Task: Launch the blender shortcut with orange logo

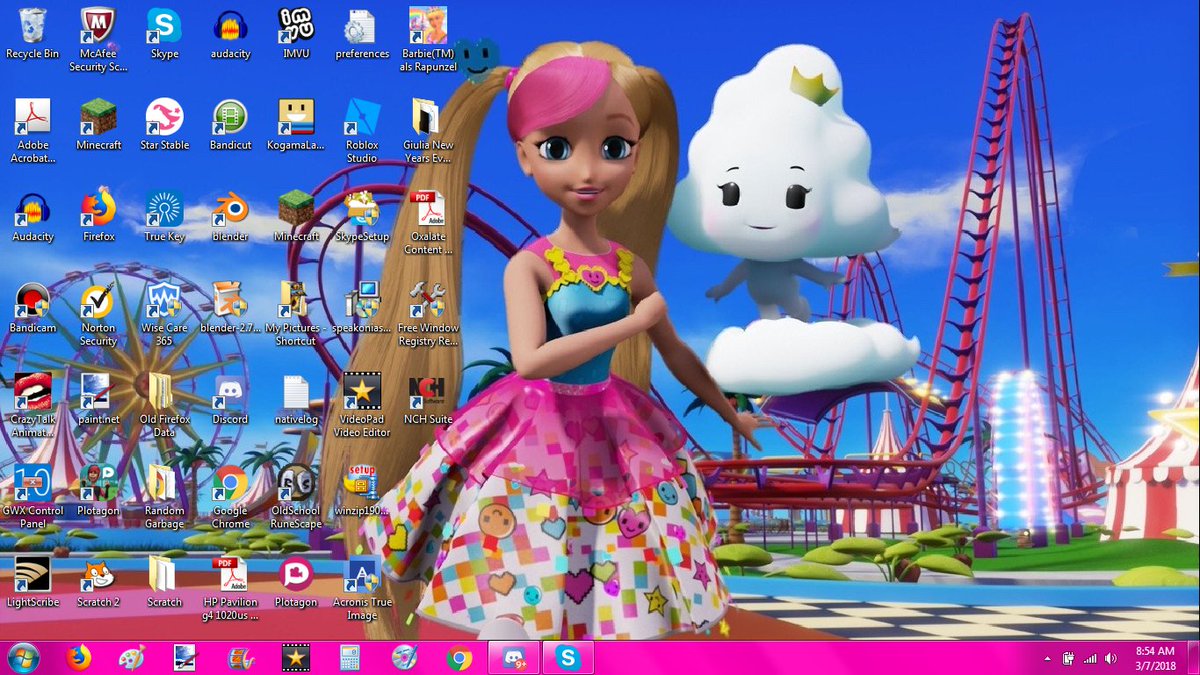Action: [x=230, y=216]
